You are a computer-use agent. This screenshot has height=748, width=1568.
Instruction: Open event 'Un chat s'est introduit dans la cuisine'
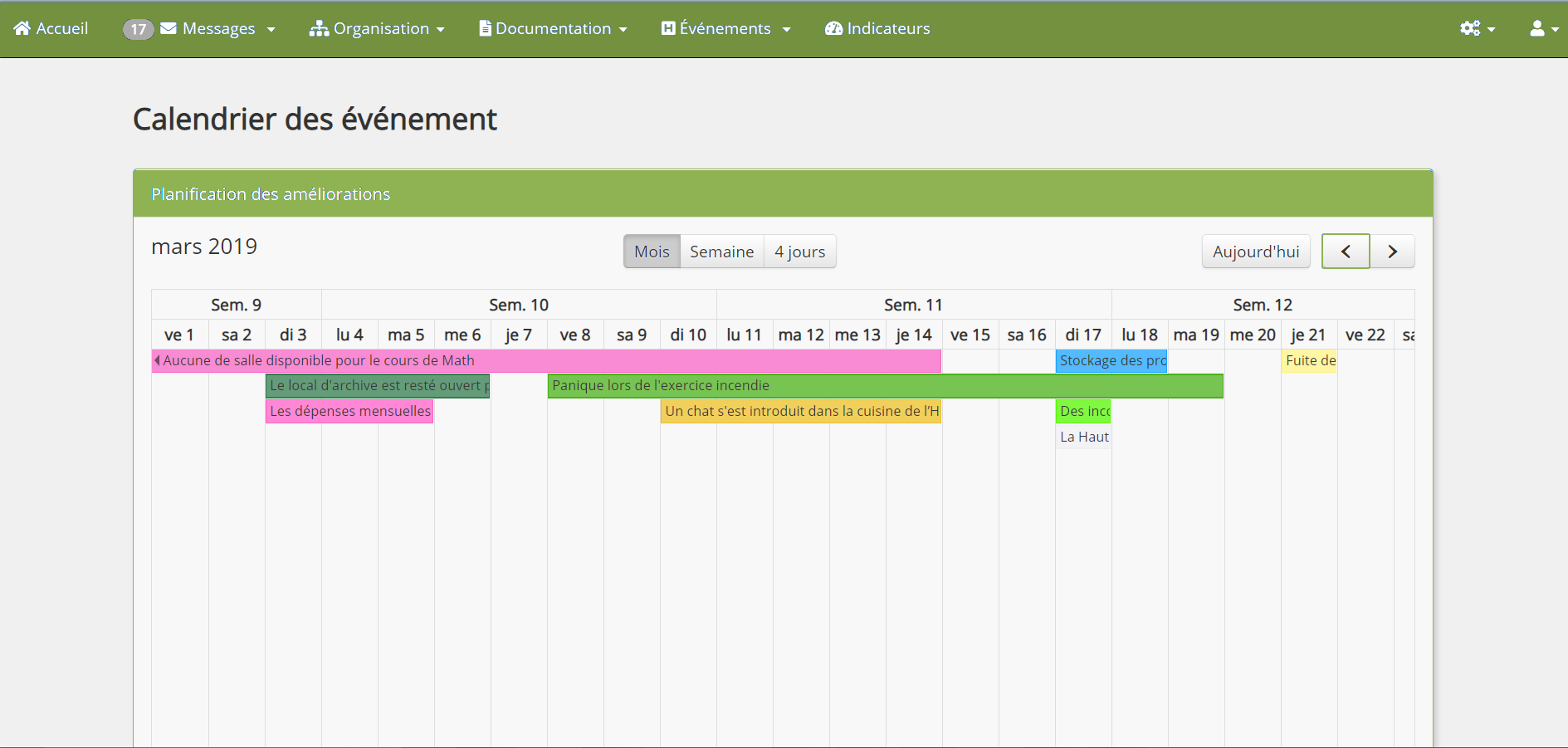(801, 411)
